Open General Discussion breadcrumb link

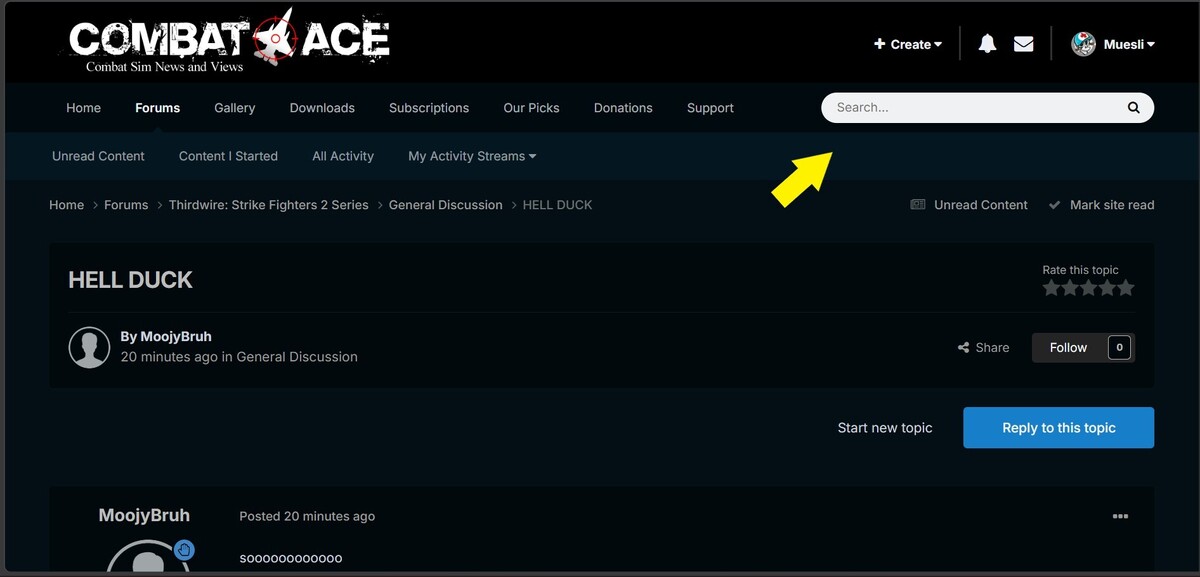click(x=446, y=205)
